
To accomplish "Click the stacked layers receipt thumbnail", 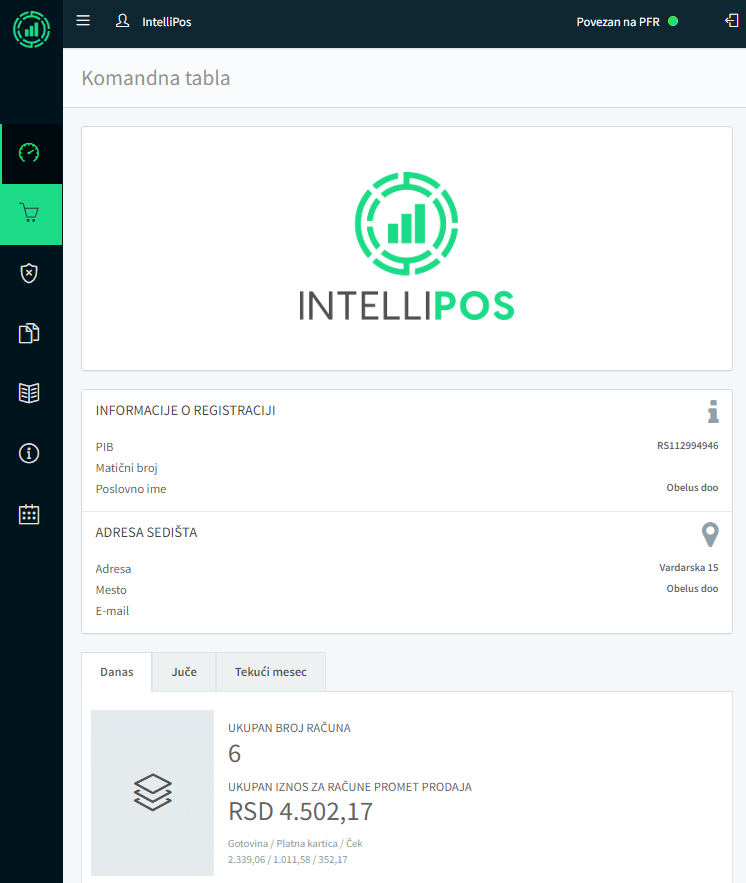I will click(152, 792).
